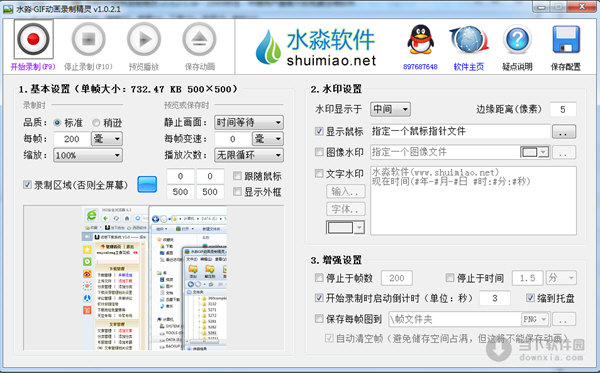The image size is (600, 373).
Task: Click the region height 500 field
Action: pos(210,192)
